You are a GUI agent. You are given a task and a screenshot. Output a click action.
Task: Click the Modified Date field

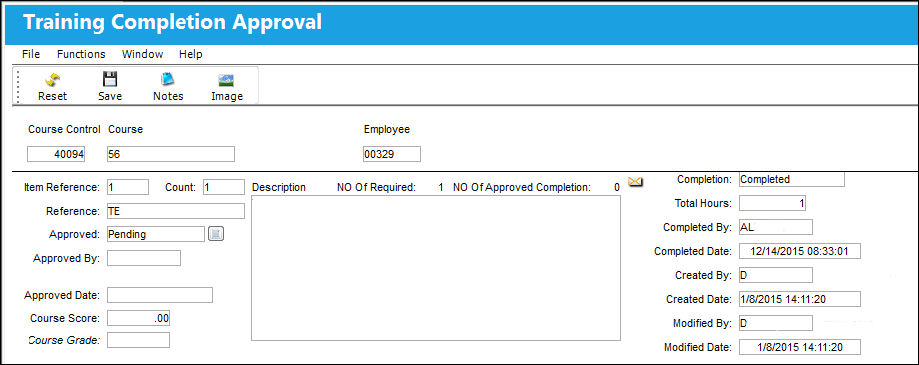(799, 347)
